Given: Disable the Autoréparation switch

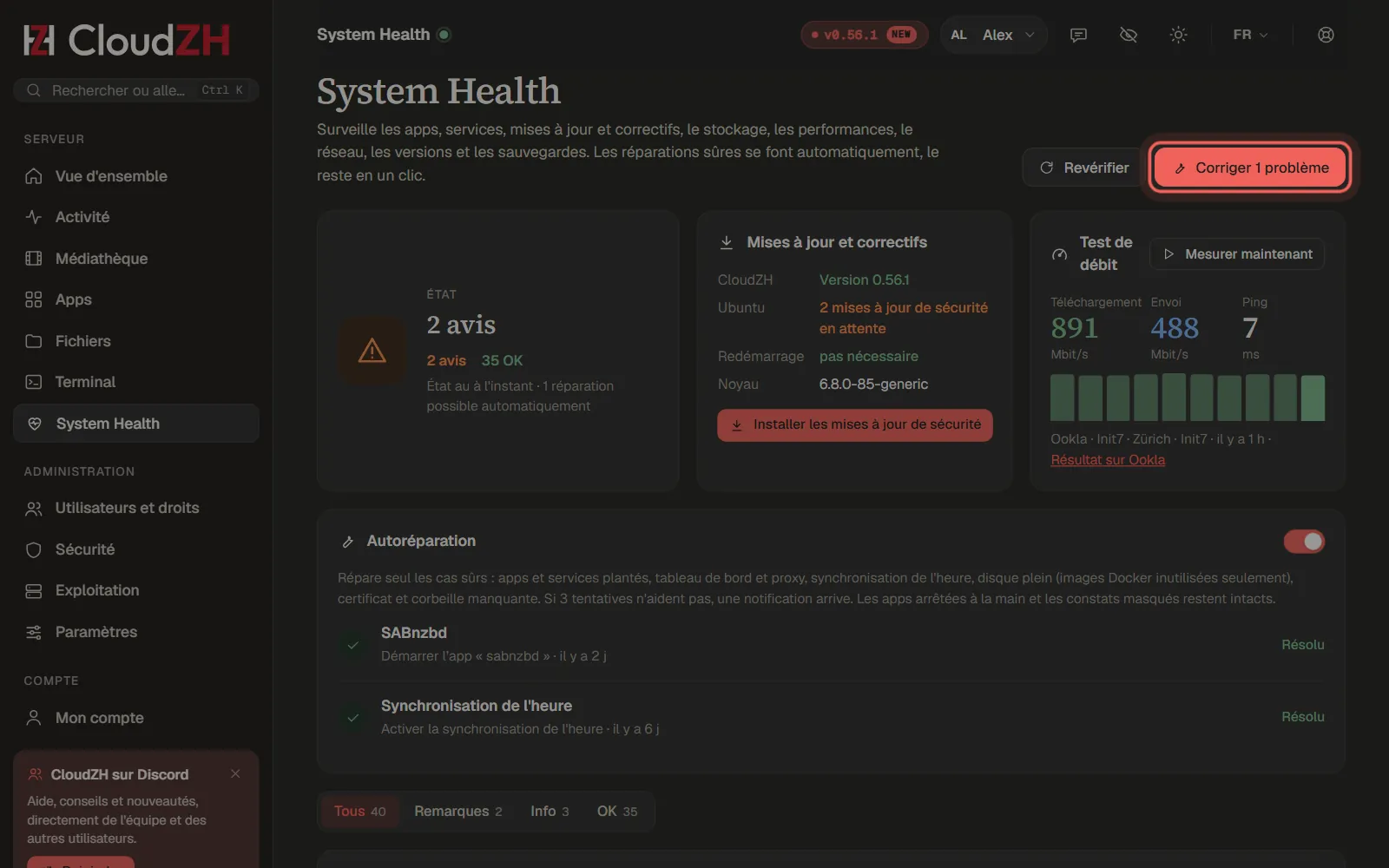Looking at the screenshot, I should pyautogui.click(x=1304, y=542).
